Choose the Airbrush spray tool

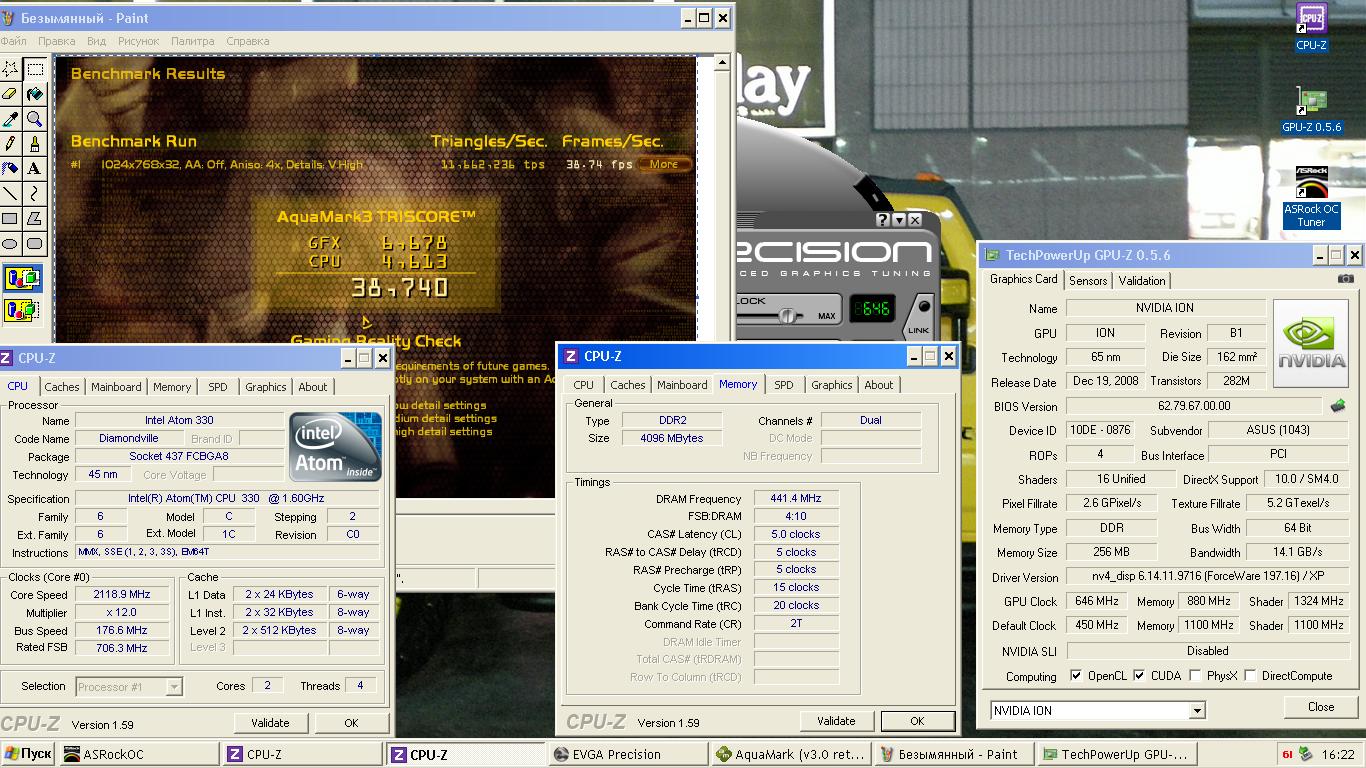pyautogui.click(x=10, y=169)
